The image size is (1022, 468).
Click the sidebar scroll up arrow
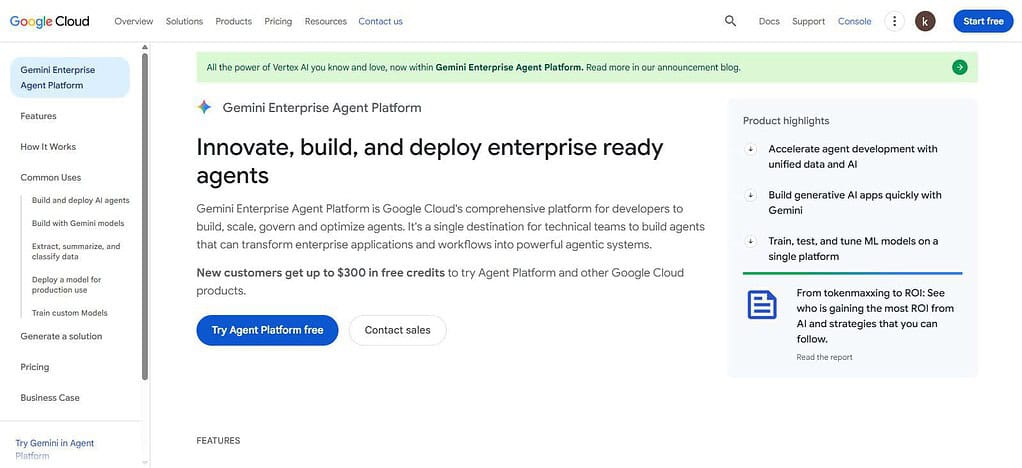coord(145,47)
